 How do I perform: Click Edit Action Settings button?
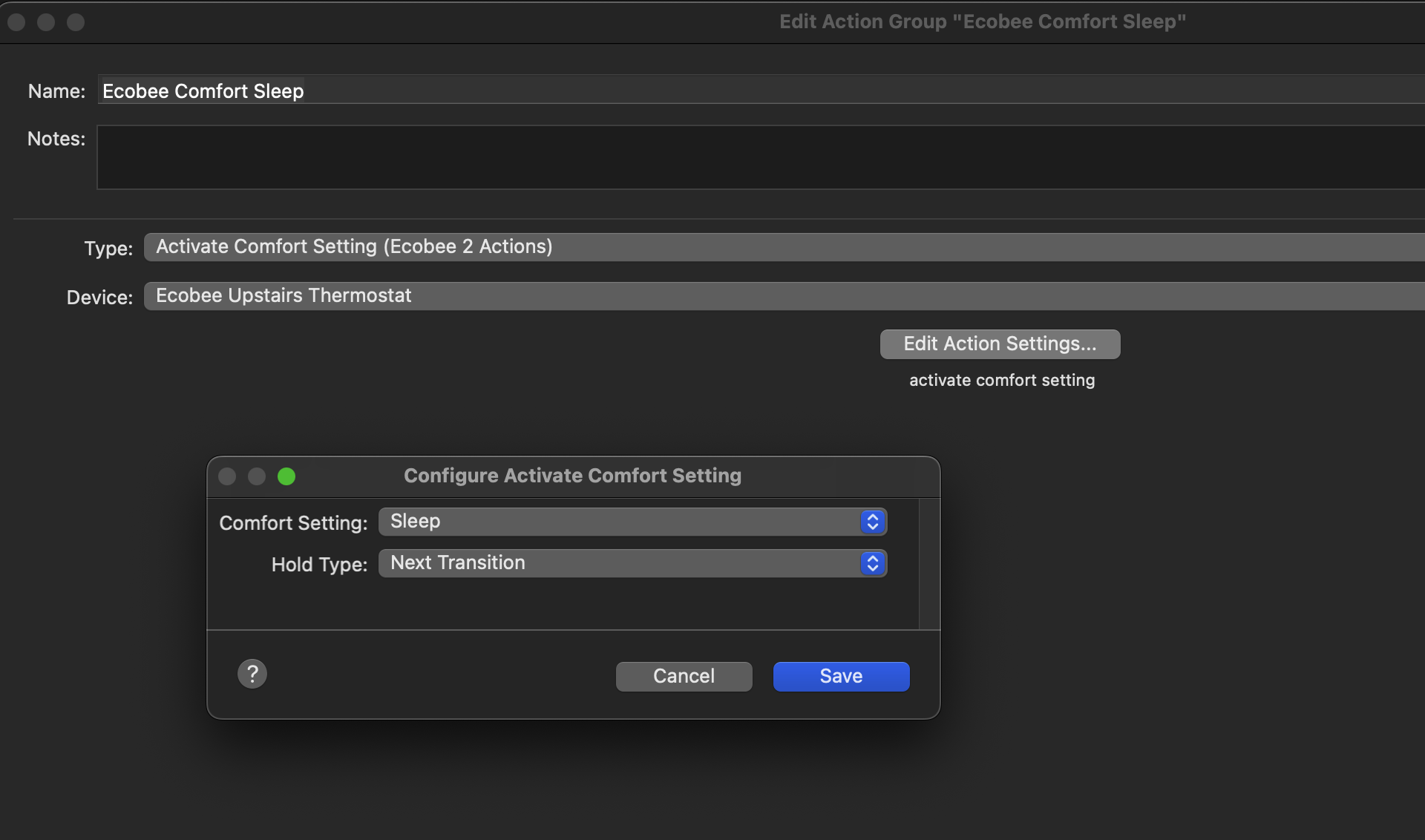pyautogui.click(x=1000, y=344)
